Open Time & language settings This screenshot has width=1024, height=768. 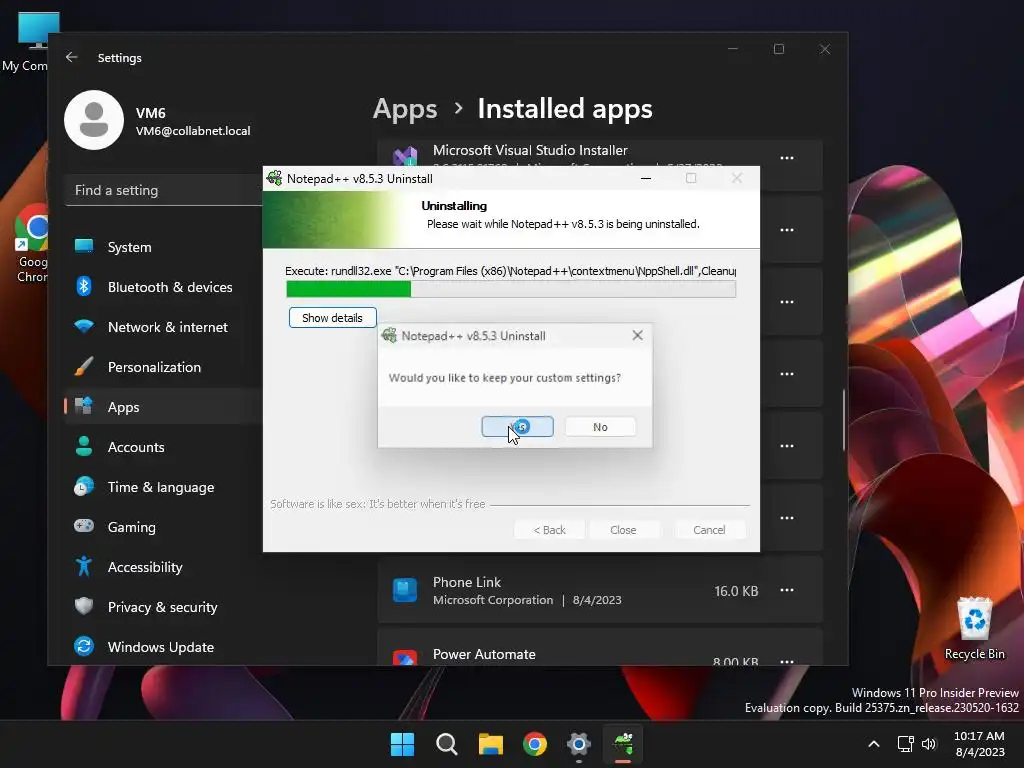click(163, 487)
